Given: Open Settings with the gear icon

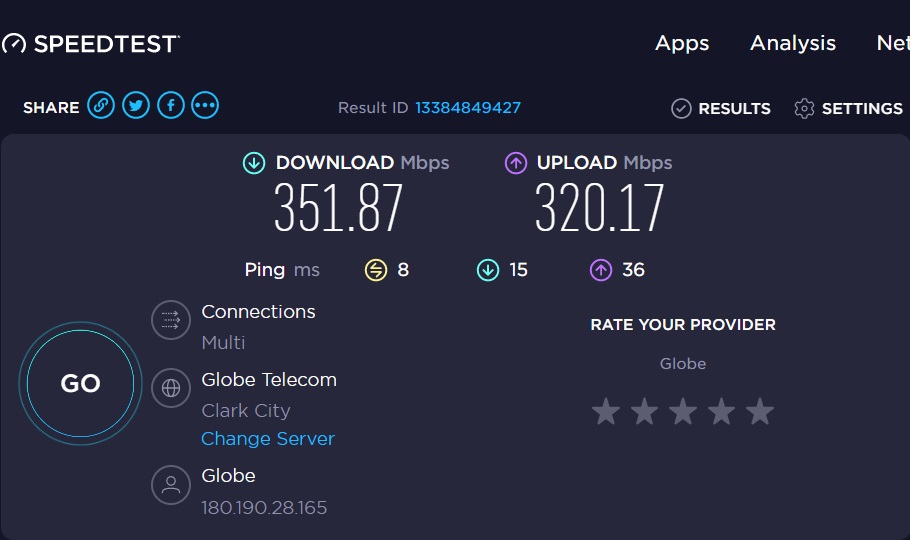Looking at the screenshot, I should pyautogui.click(x=804, y=109).
